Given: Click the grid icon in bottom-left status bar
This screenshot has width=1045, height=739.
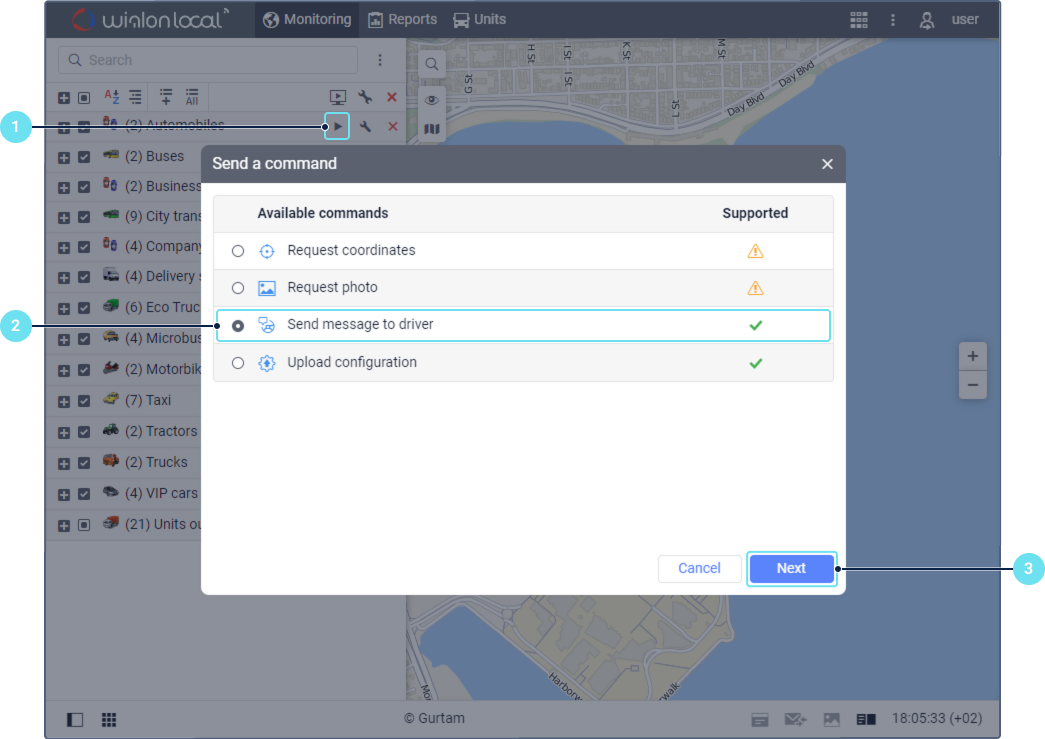Looking at the screenshot, I should point(109,719).
